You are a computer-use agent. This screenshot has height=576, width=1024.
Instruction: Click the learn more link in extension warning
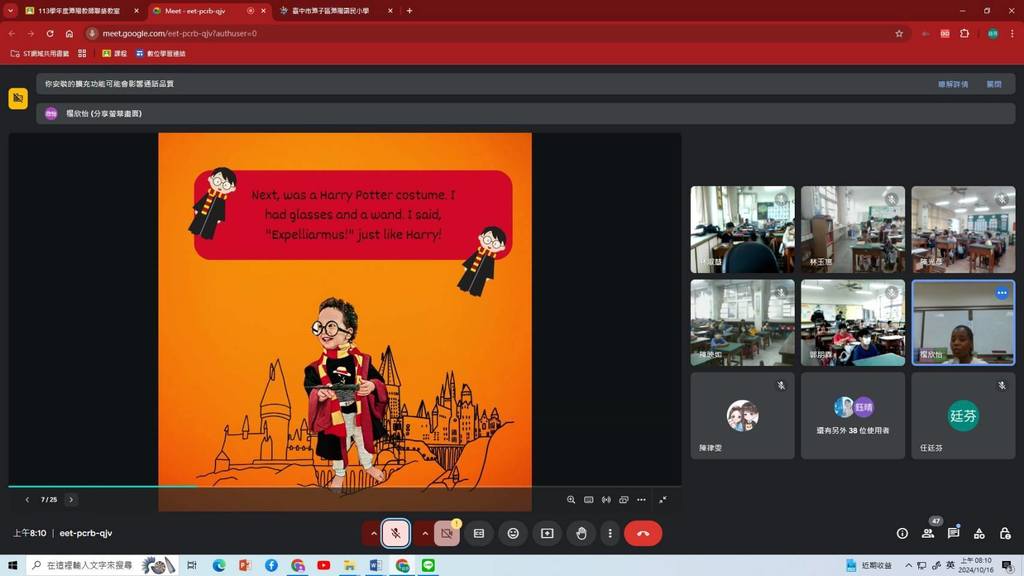pyautogui.click(x=953, y=84)
